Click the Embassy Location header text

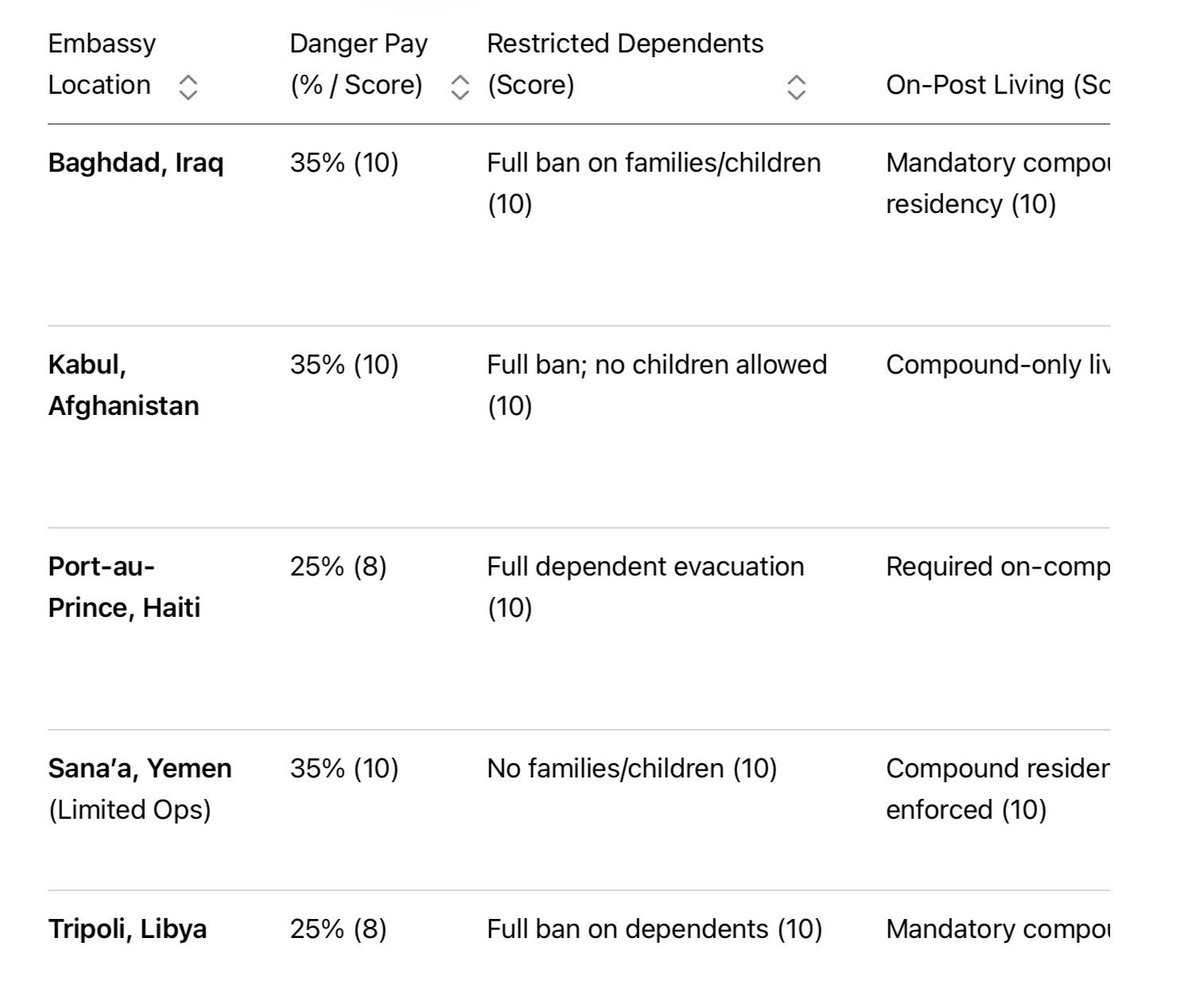click(x=102, y=64)
